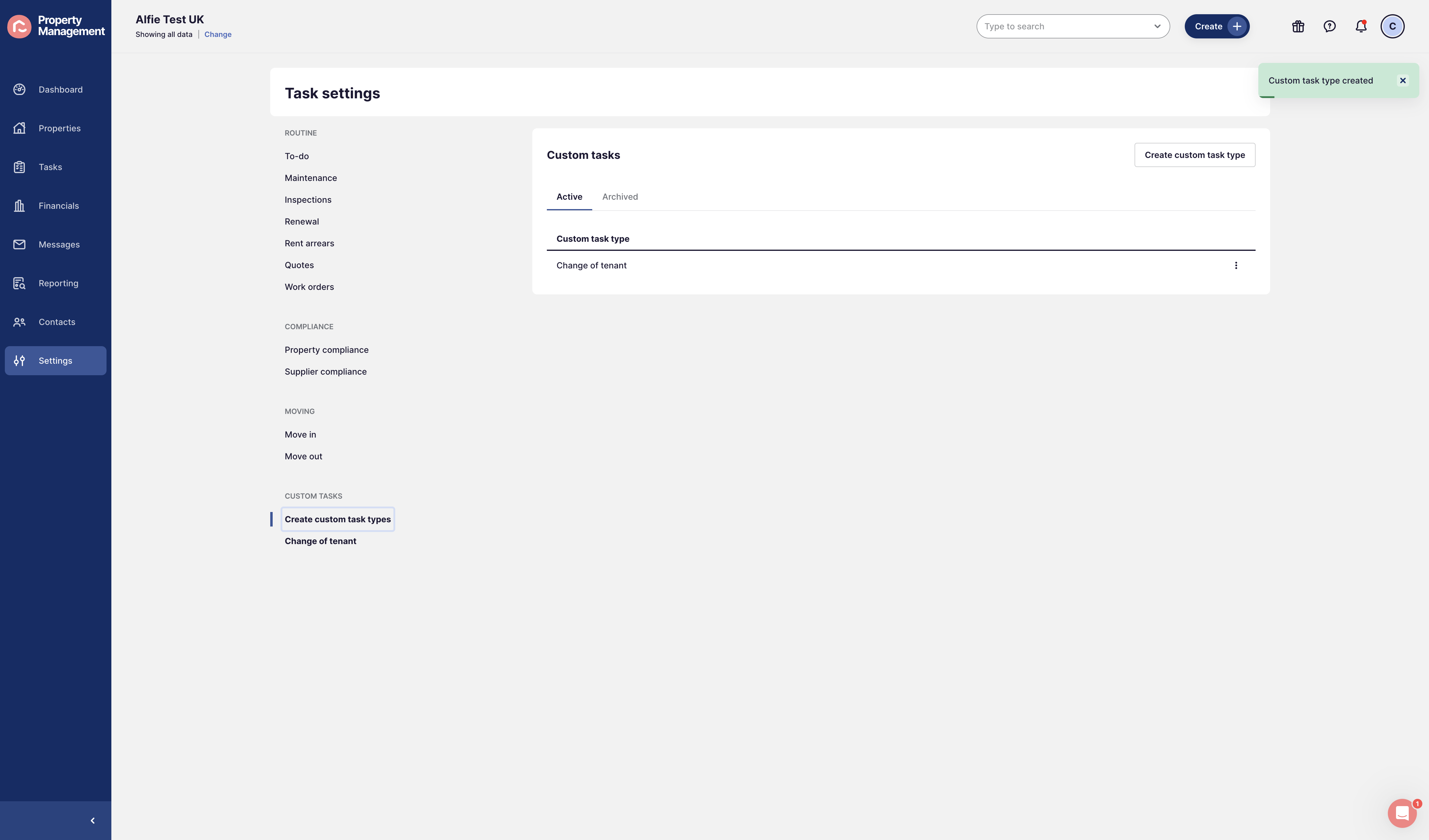Open the notifications bell

coord(1361,26)
